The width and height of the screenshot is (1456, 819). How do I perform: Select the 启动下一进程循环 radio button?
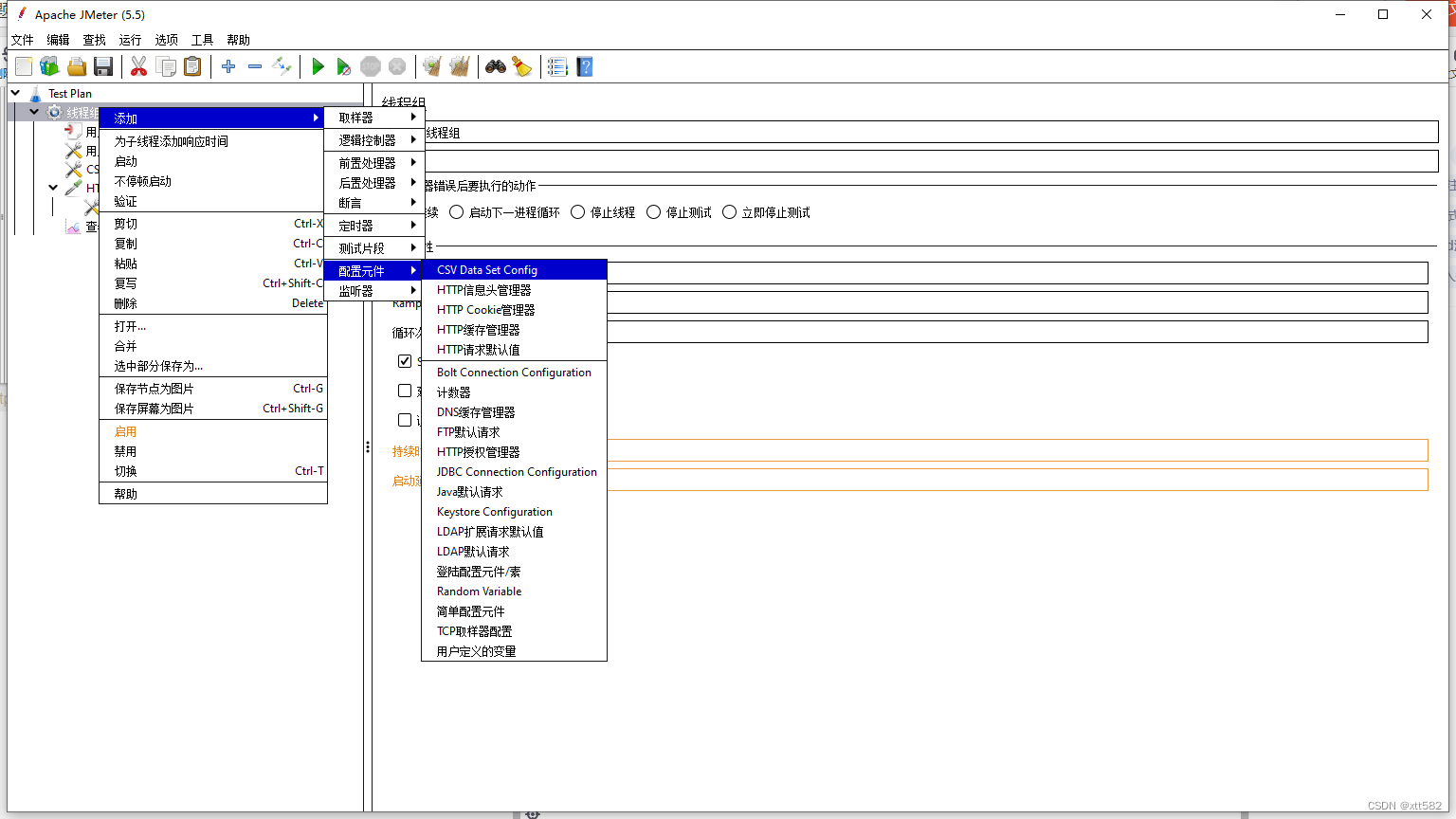pyautogui.click(x=457, y=212)
